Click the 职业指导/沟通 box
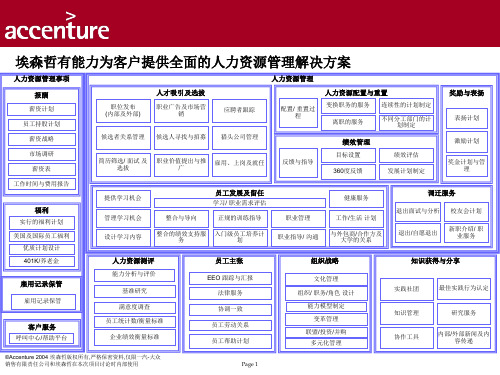 (x=298, y=237)
